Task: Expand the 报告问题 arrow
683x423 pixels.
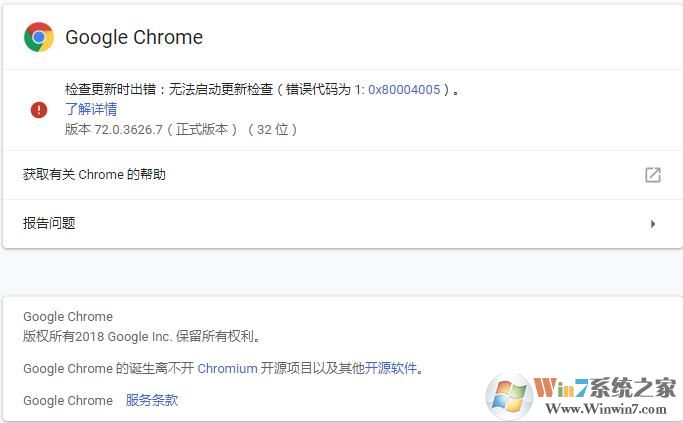Action: [652, 224]
